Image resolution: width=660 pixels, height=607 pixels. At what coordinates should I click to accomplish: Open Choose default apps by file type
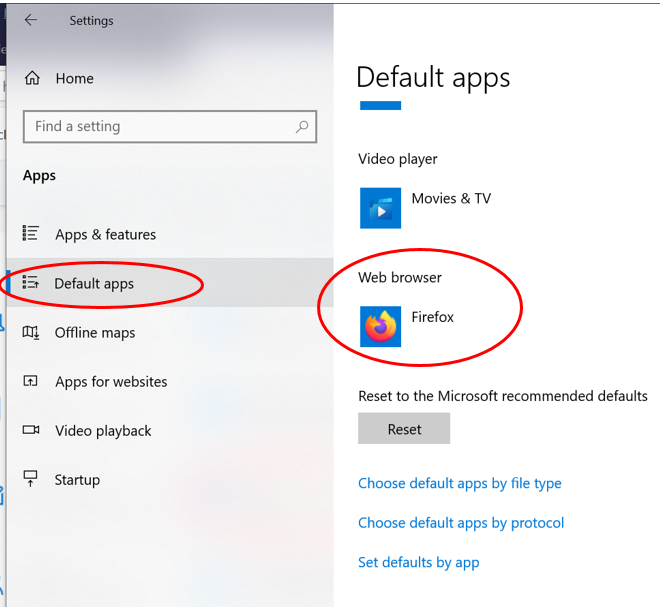[460, 483]
